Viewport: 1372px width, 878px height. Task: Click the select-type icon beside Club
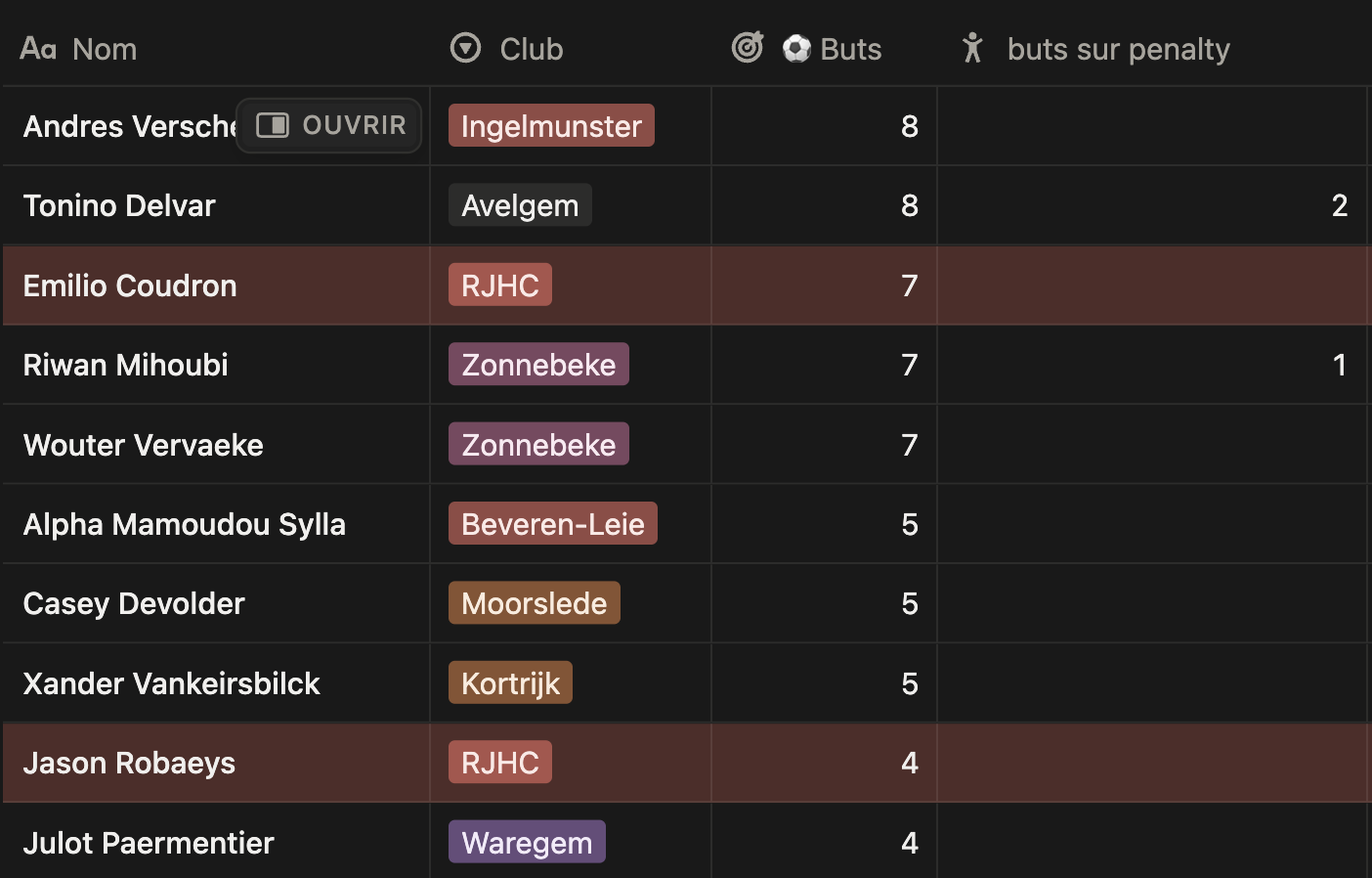coord(465,48)
